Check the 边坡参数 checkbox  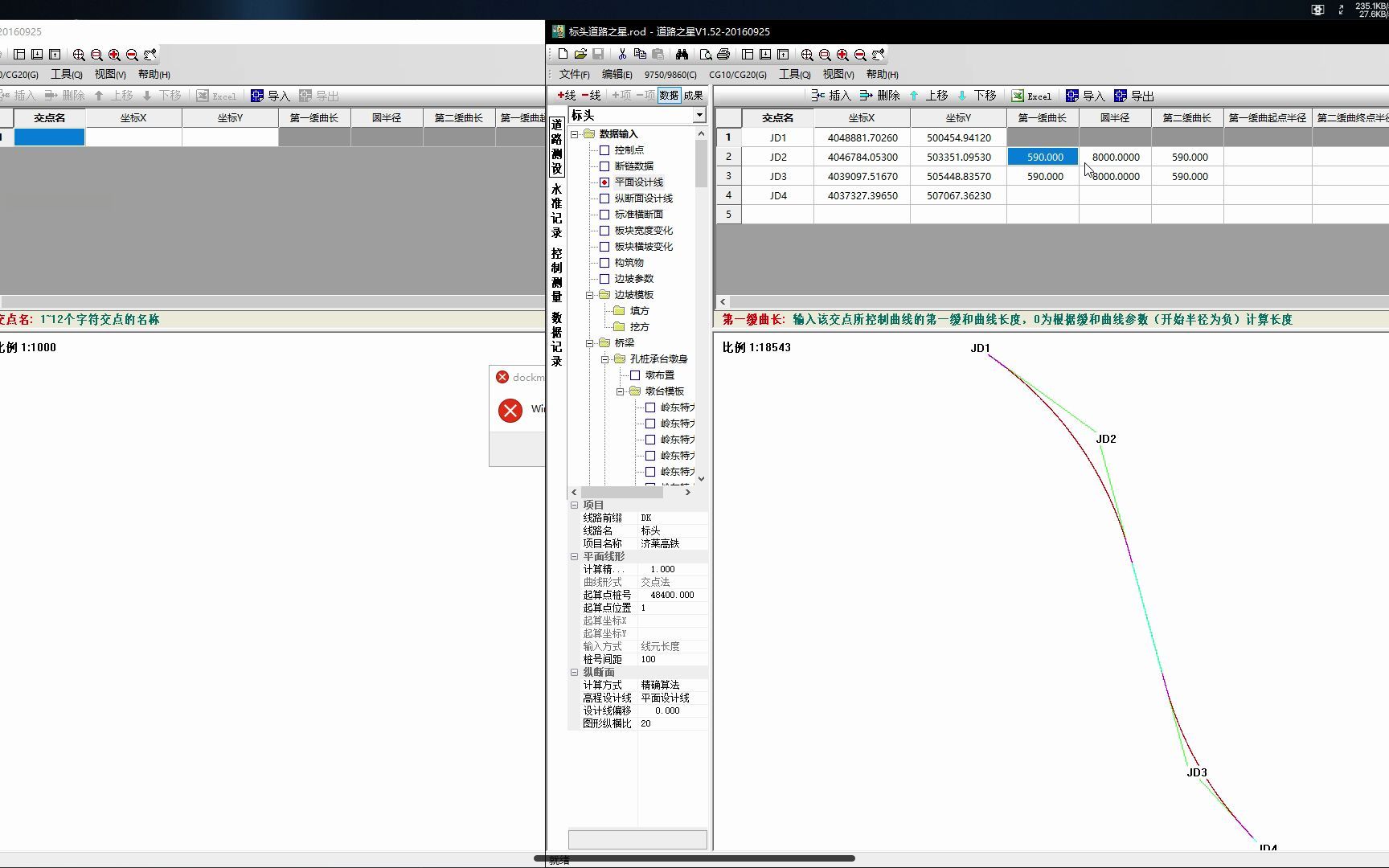point(604,279)
